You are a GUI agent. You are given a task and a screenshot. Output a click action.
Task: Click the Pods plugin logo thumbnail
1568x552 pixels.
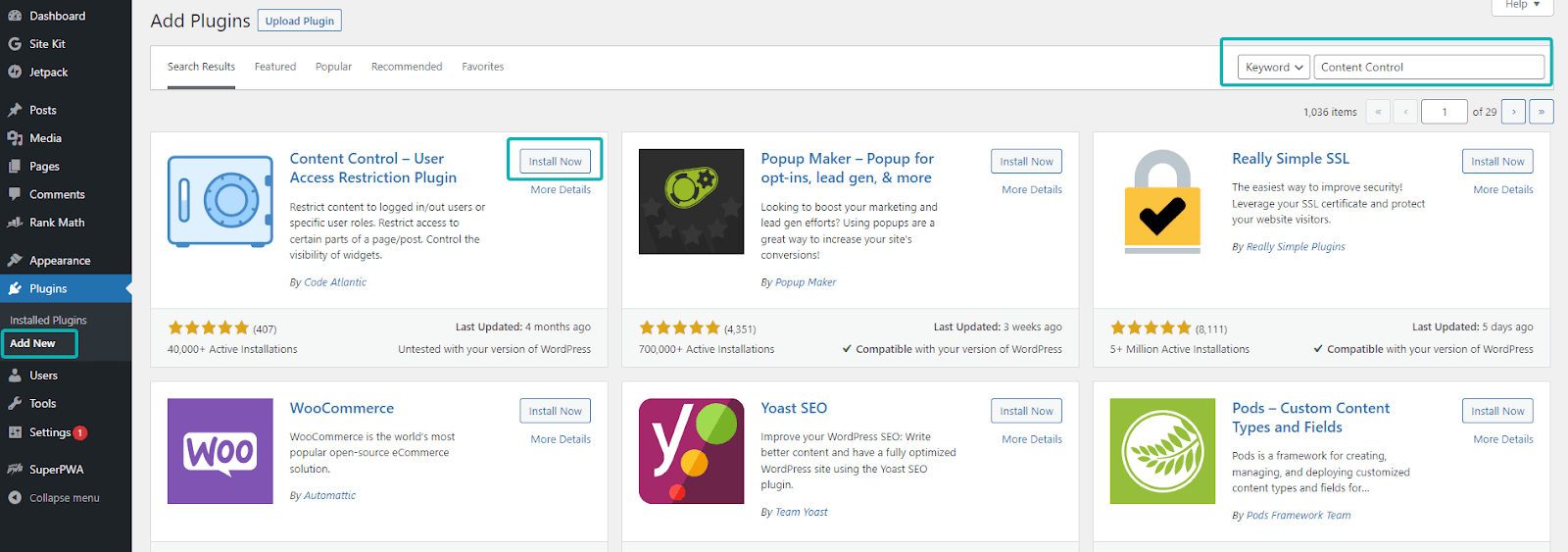(1162, 451)
